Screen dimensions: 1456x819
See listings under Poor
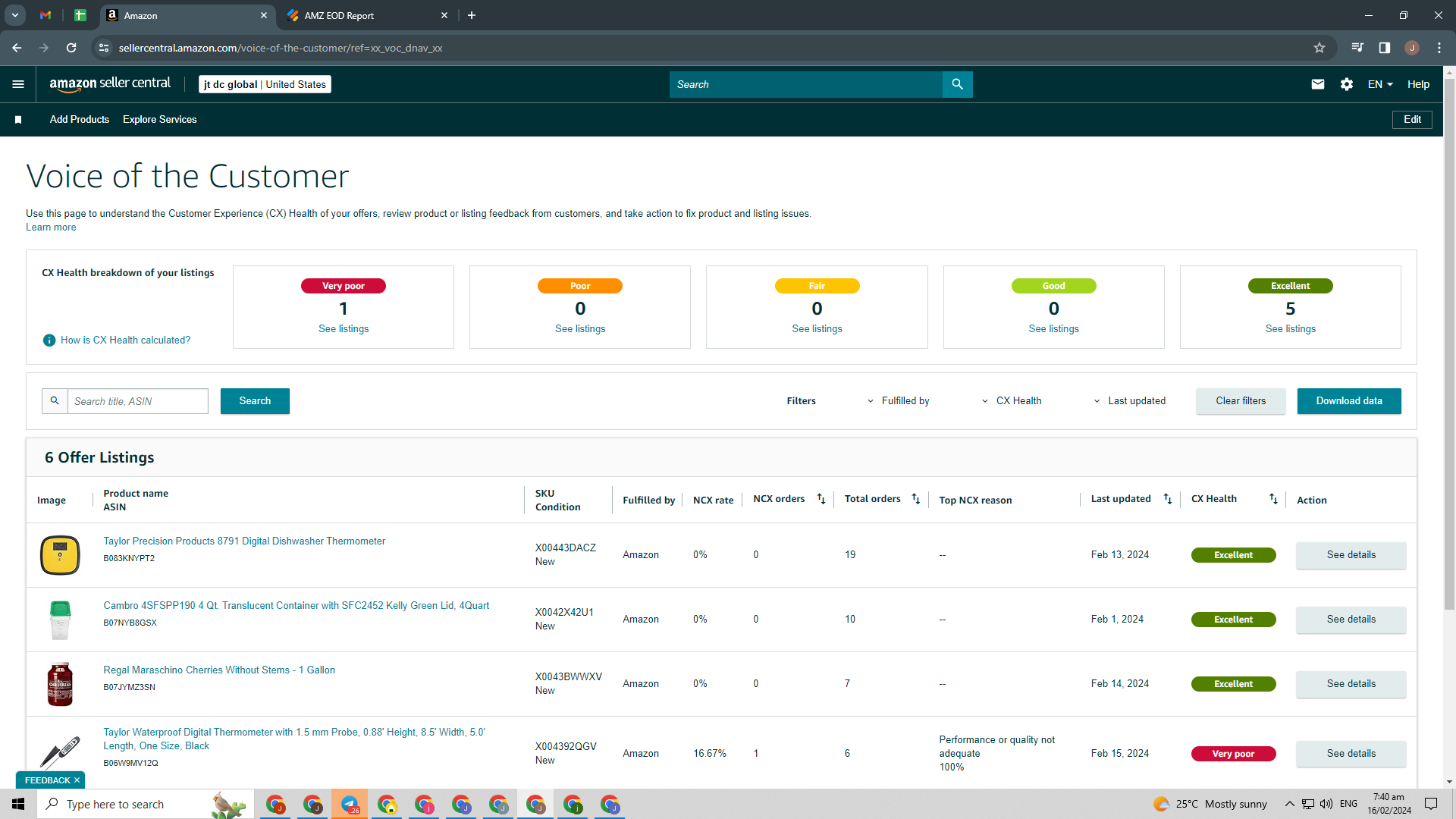point(580,329)
